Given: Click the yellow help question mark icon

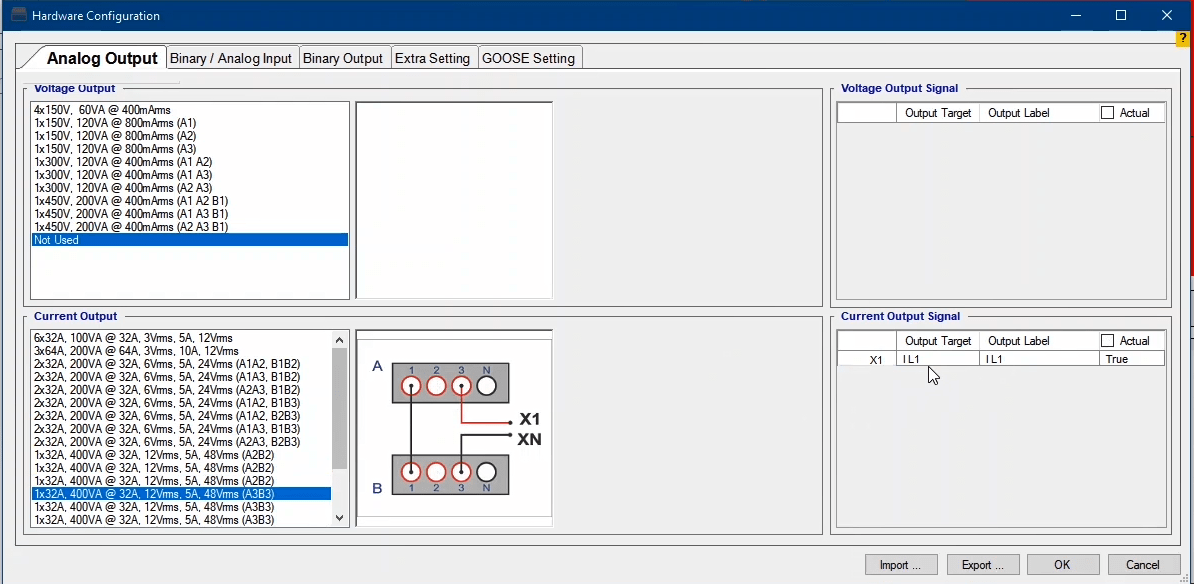Looking at the screenshot, I should 1184,38.
